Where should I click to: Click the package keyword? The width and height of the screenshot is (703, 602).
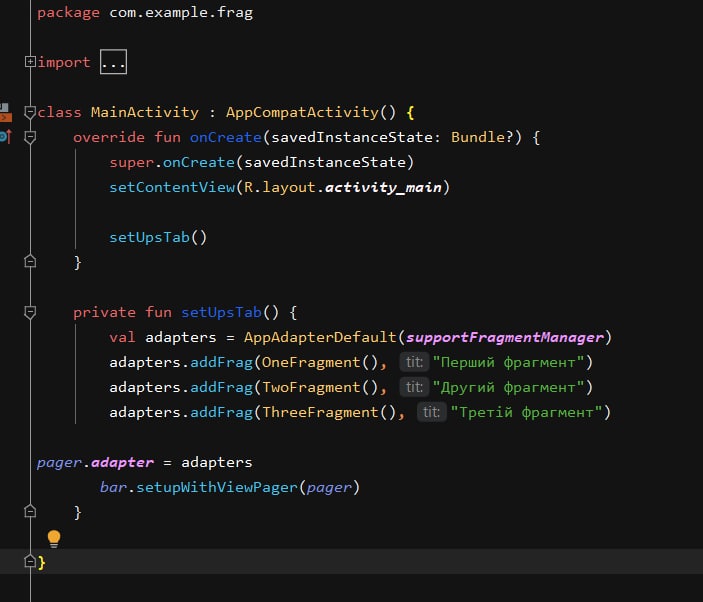(68, 13)
